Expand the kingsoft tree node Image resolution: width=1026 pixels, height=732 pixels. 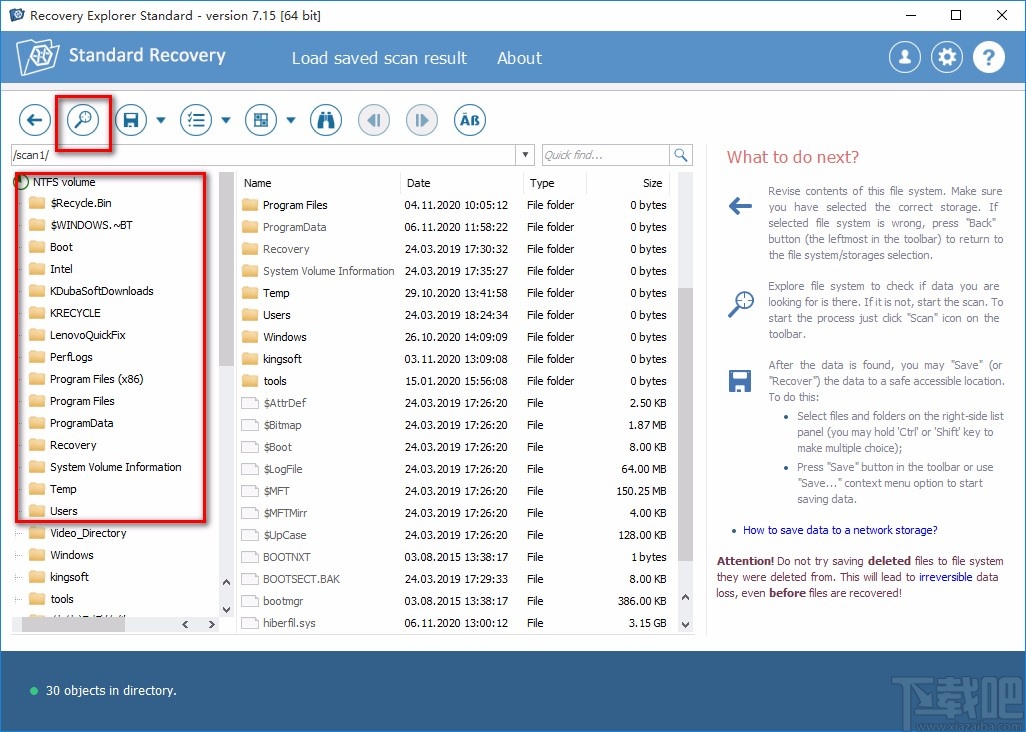point(19,577)
